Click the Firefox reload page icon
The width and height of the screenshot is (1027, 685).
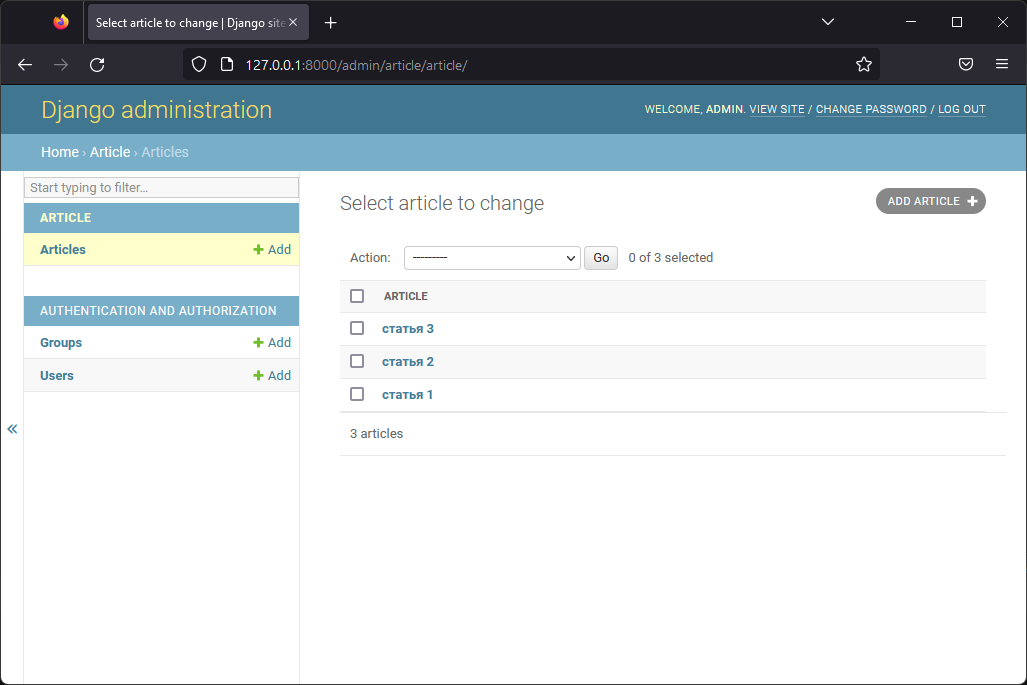97,65
